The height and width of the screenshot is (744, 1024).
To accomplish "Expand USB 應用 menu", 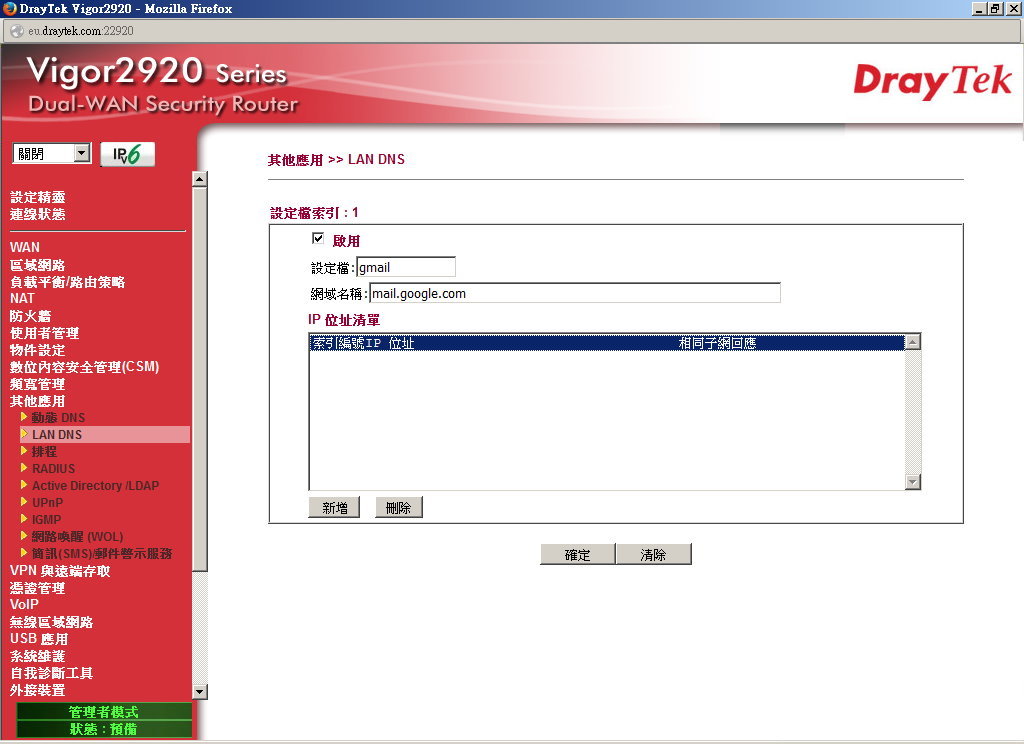I will 39,638.
